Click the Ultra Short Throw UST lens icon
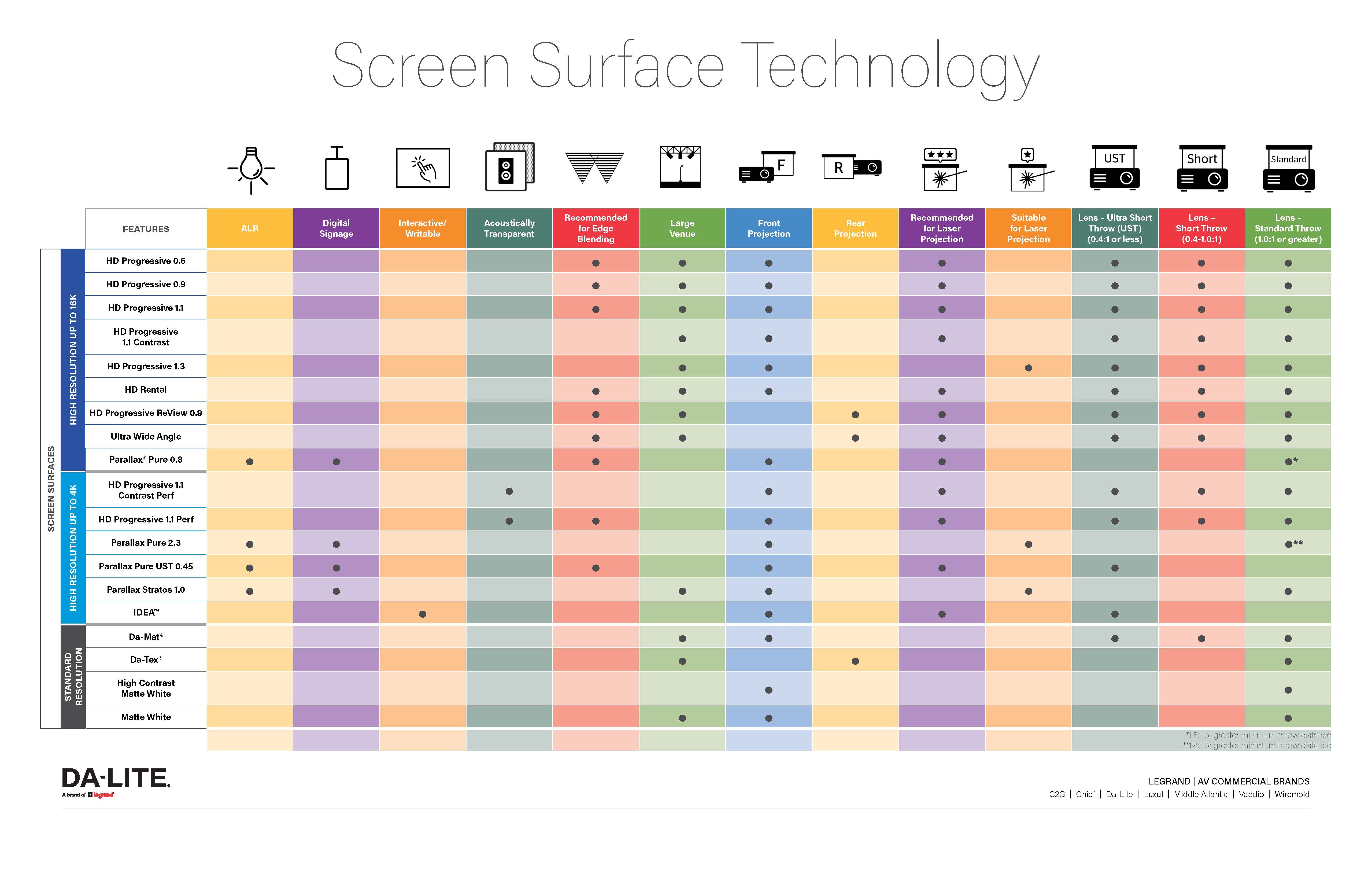 (x=1113, y=170)
